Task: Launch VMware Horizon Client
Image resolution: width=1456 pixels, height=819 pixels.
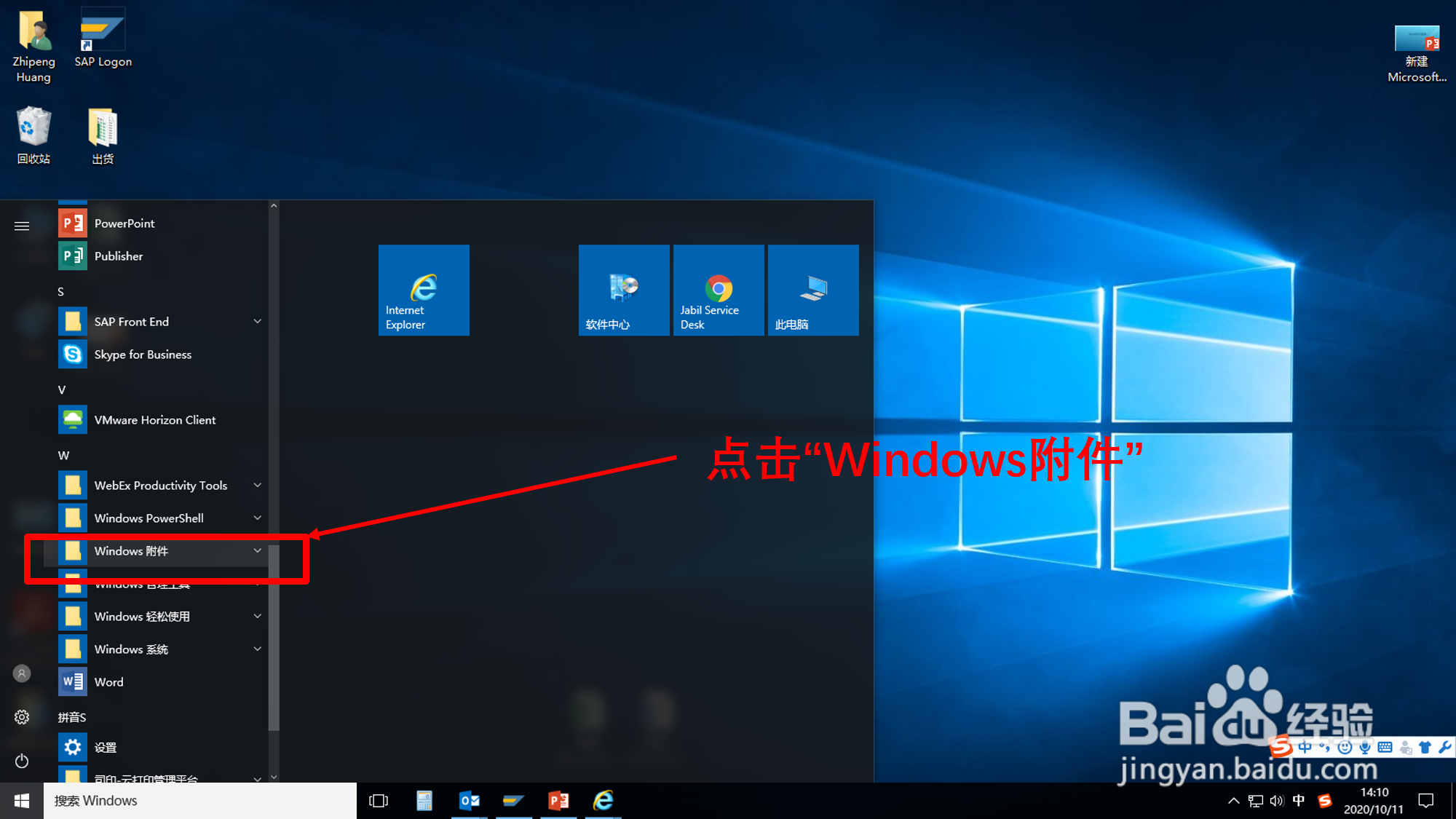Action: click(154, 420)
